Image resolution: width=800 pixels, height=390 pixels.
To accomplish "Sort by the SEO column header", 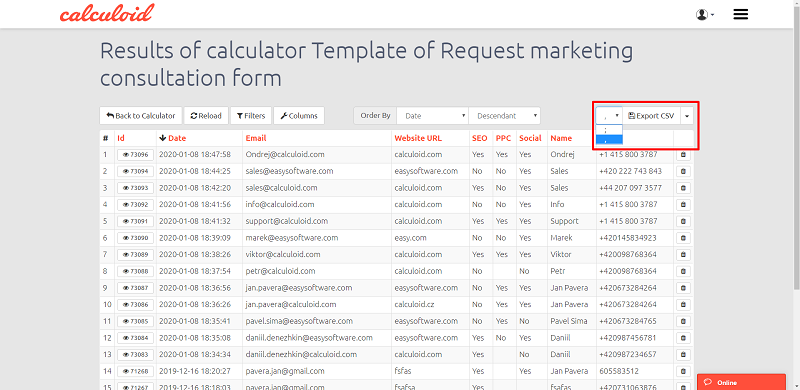I will tap(480, 138).
